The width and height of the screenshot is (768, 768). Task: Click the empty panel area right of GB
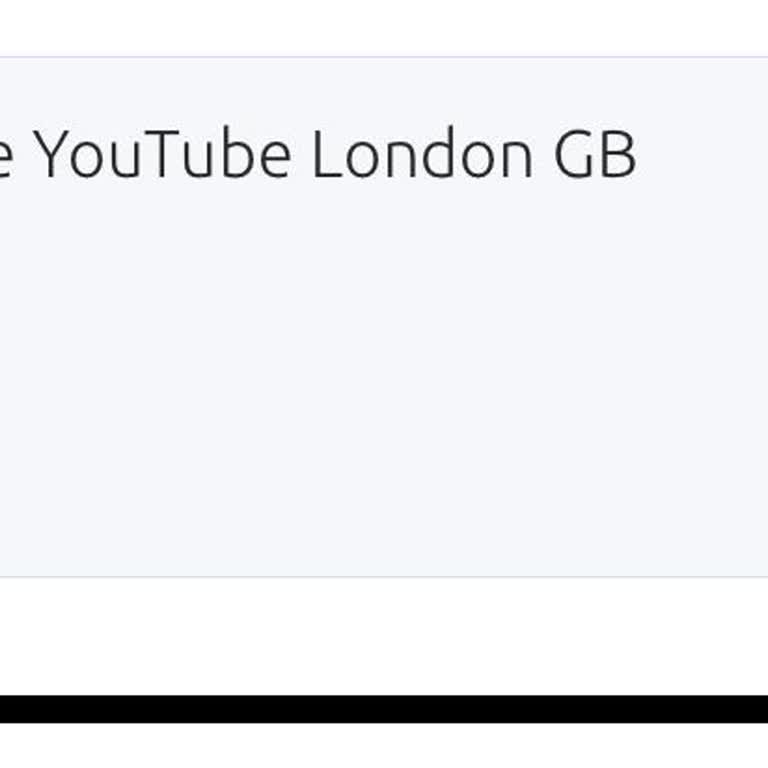700,156
